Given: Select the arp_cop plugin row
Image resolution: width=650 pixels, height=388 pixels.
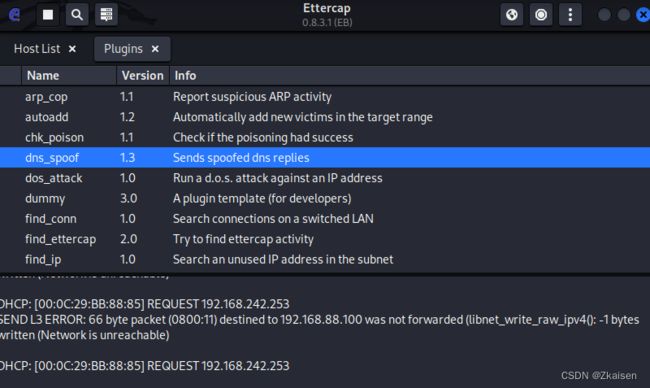Looking at the screenshot, I should [x=325, y=97].
